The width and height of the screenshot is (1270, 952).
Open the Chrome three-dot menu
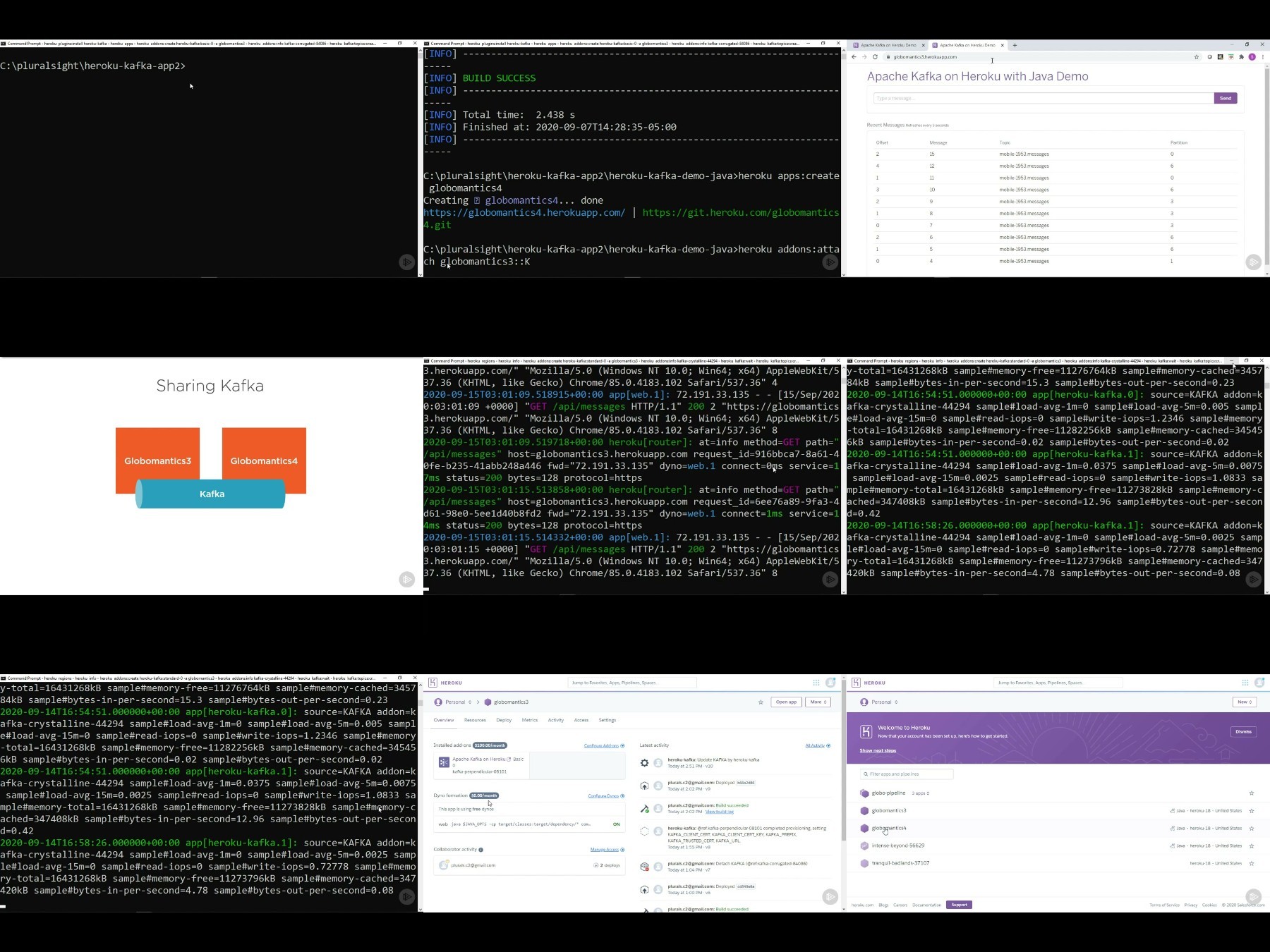click(x=1262, y=57)
